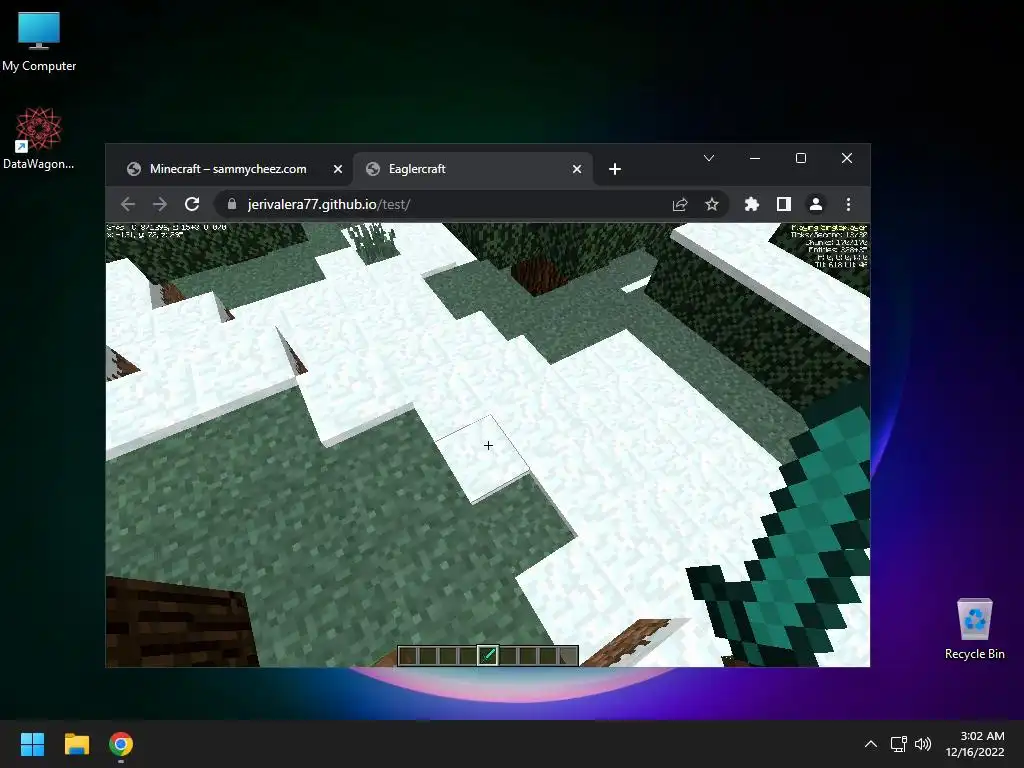Bookmark this page with star
The width and height of the screenshot is (1024, 768).
(712, 204)
